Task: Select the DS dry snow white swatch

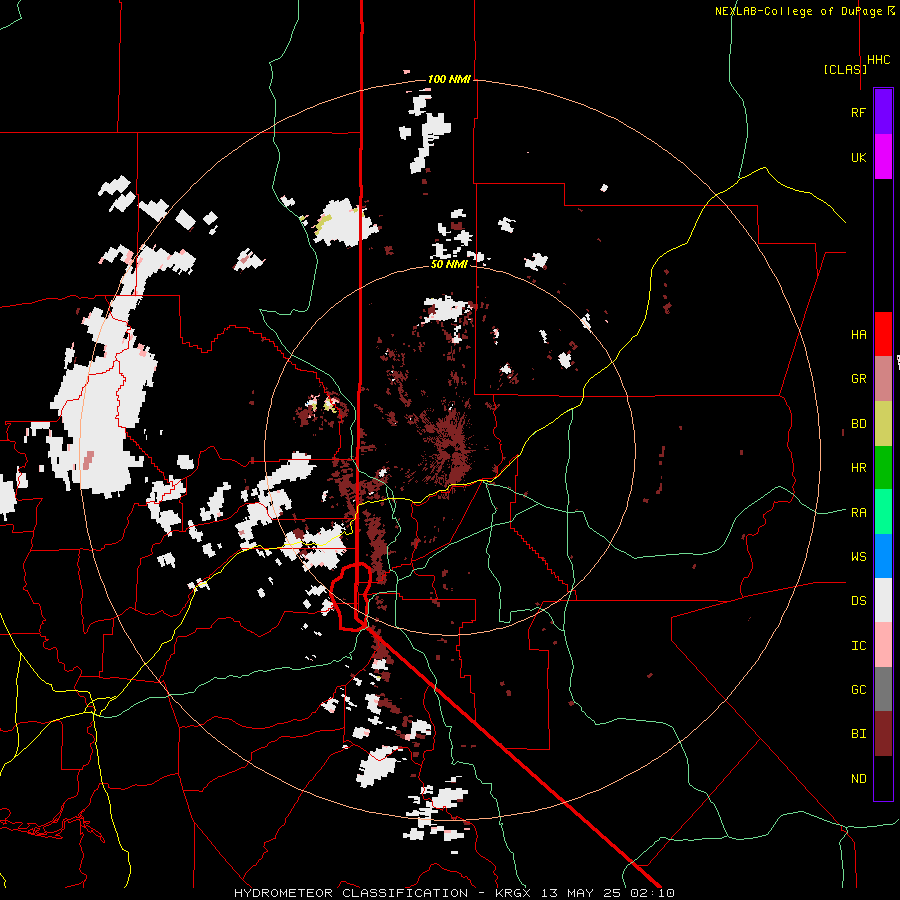Action: tap(883, 600)
